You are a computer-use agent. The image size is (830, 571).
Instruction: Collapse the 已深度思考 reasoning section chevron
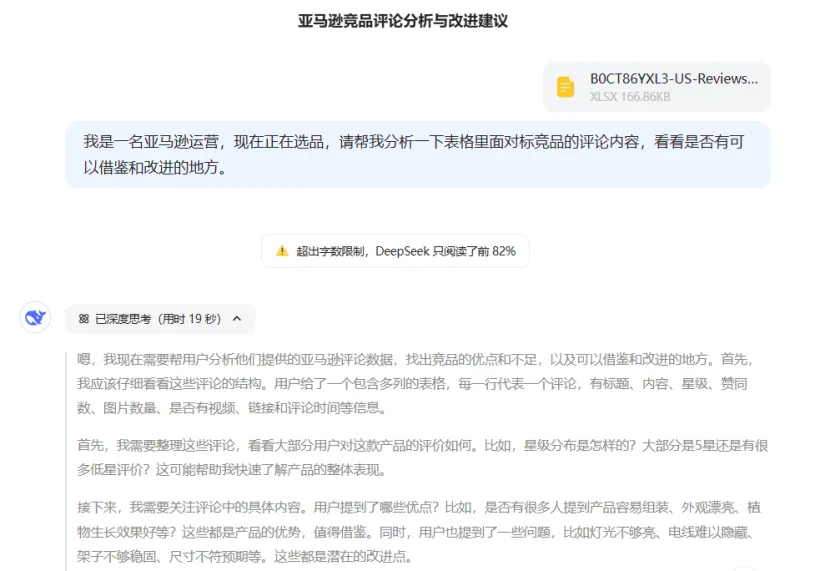click(x=237, y=319)
